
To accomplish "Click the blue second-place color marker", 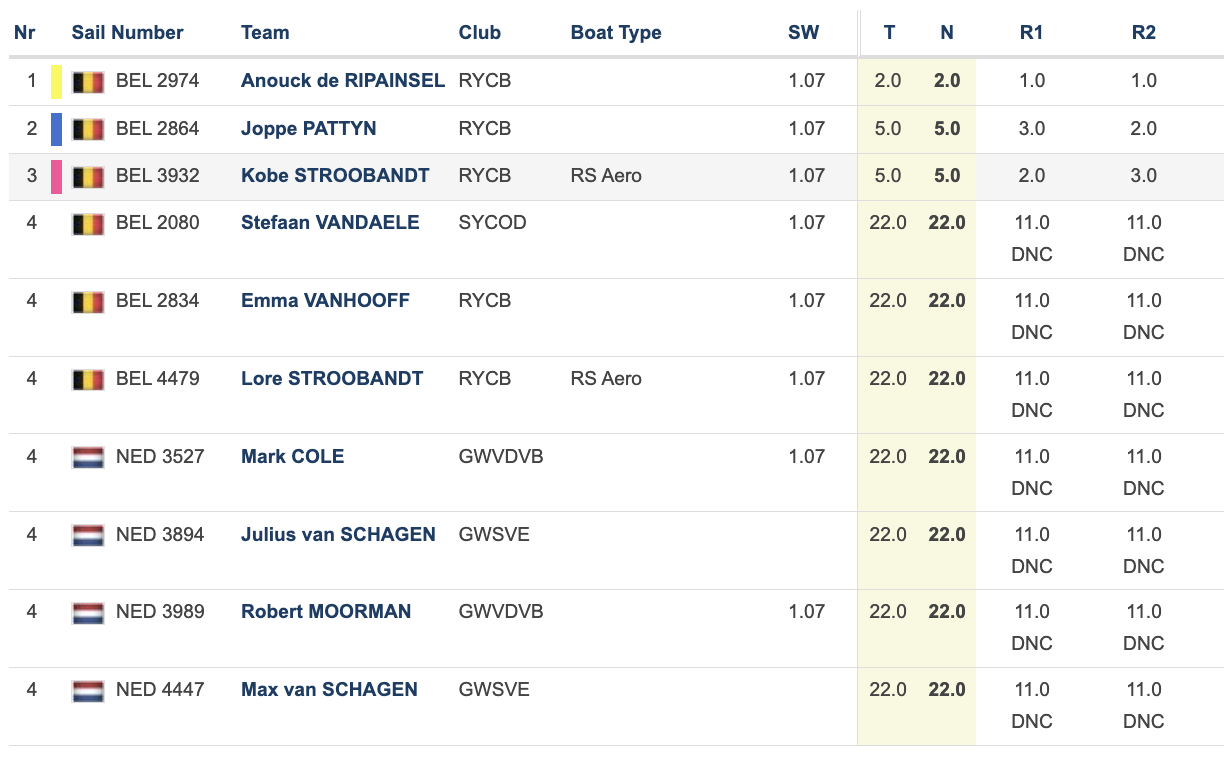I will pyautogui.click(x=57, y=129).
